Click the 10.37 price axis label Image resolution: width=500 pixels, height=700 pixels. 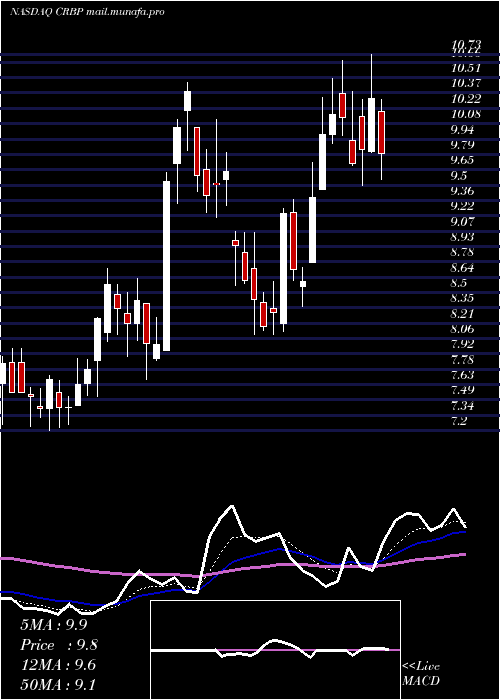click(x=466, y=83)
